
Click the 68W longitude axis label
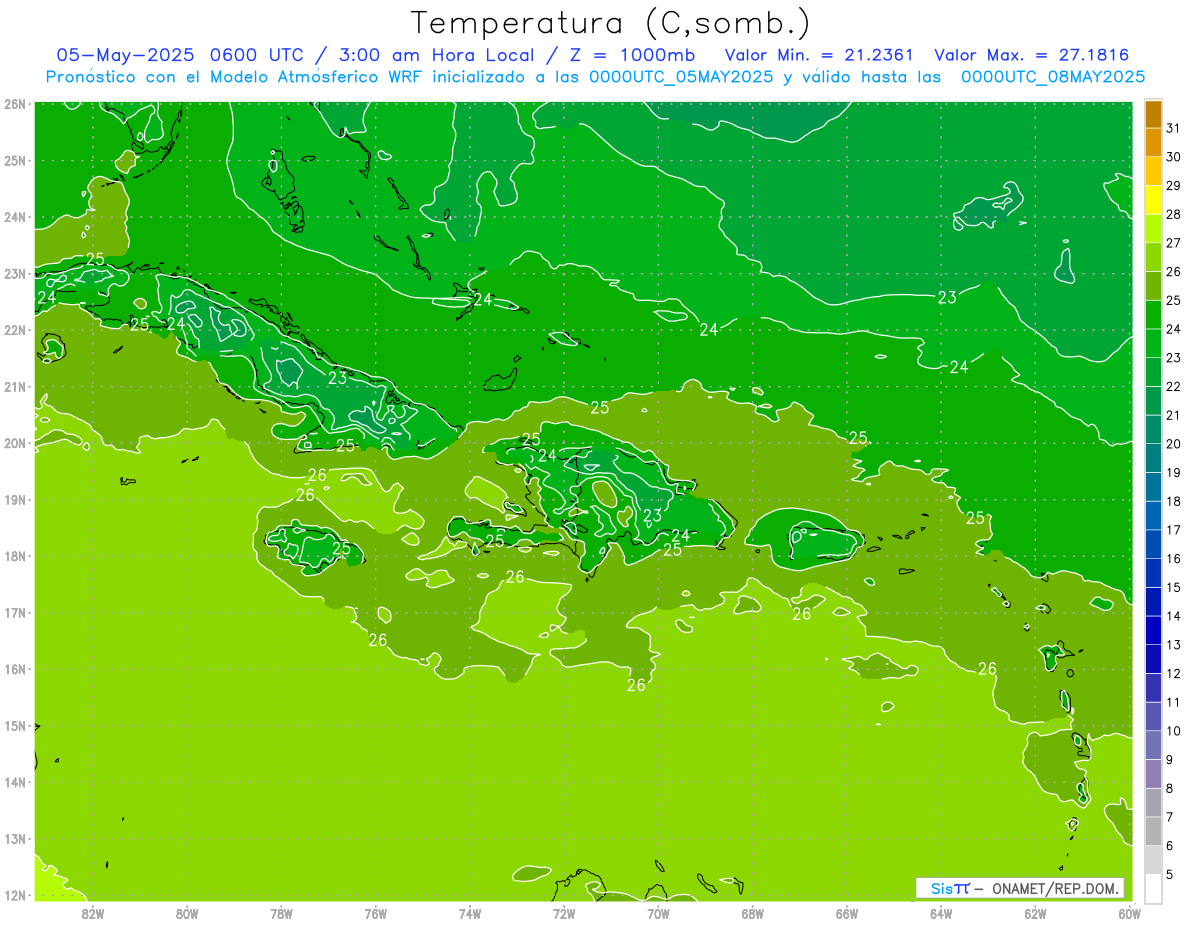(x=752, y=913)
